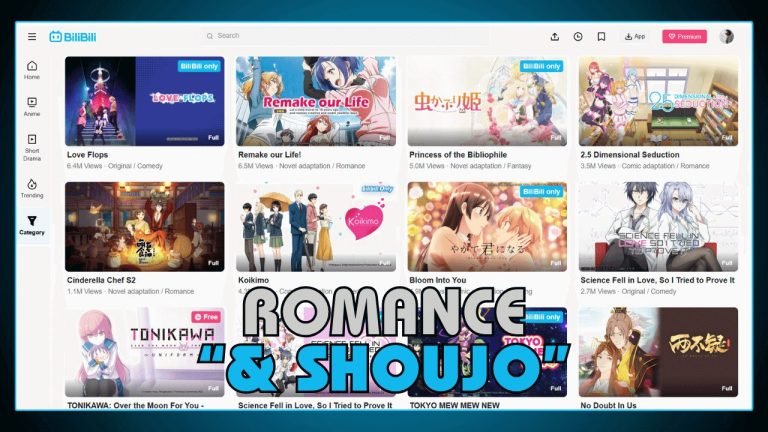Click the App download button

634,36
